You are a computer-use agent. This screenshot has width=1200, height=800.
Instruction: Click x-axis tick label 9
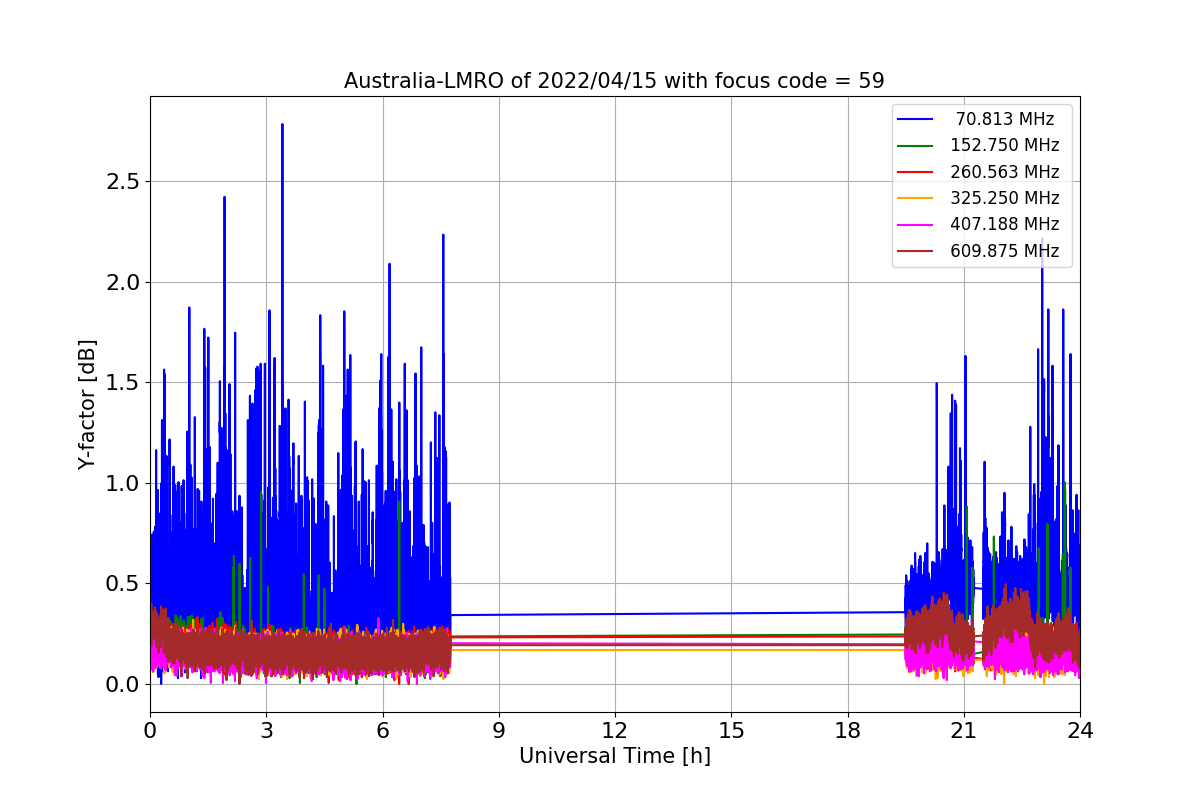[499, 730]
